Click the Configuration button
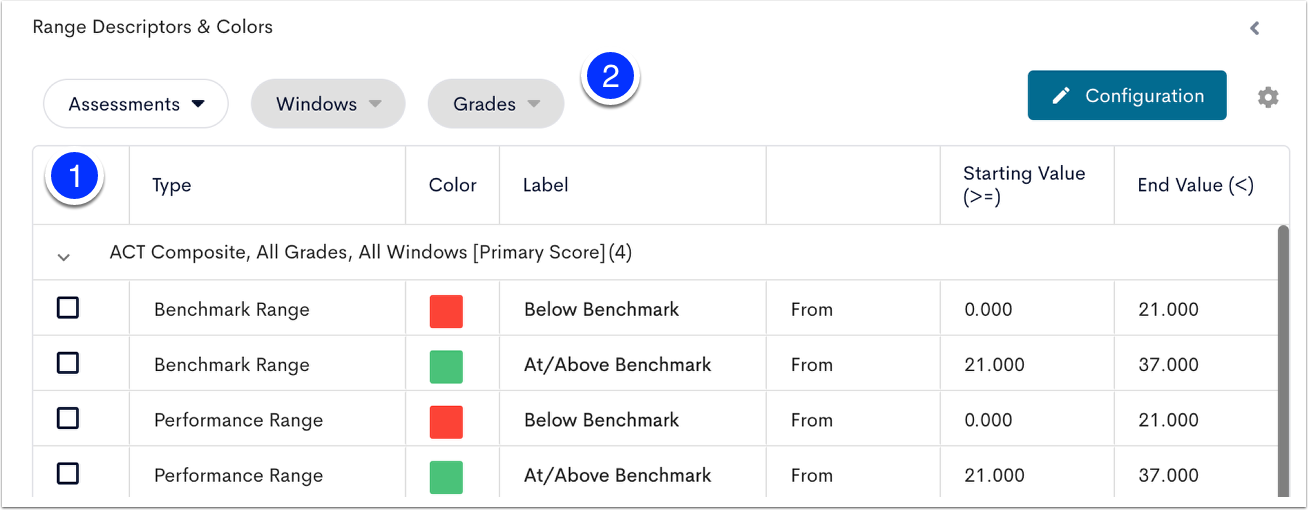1308x510 pixels. 1127,96
